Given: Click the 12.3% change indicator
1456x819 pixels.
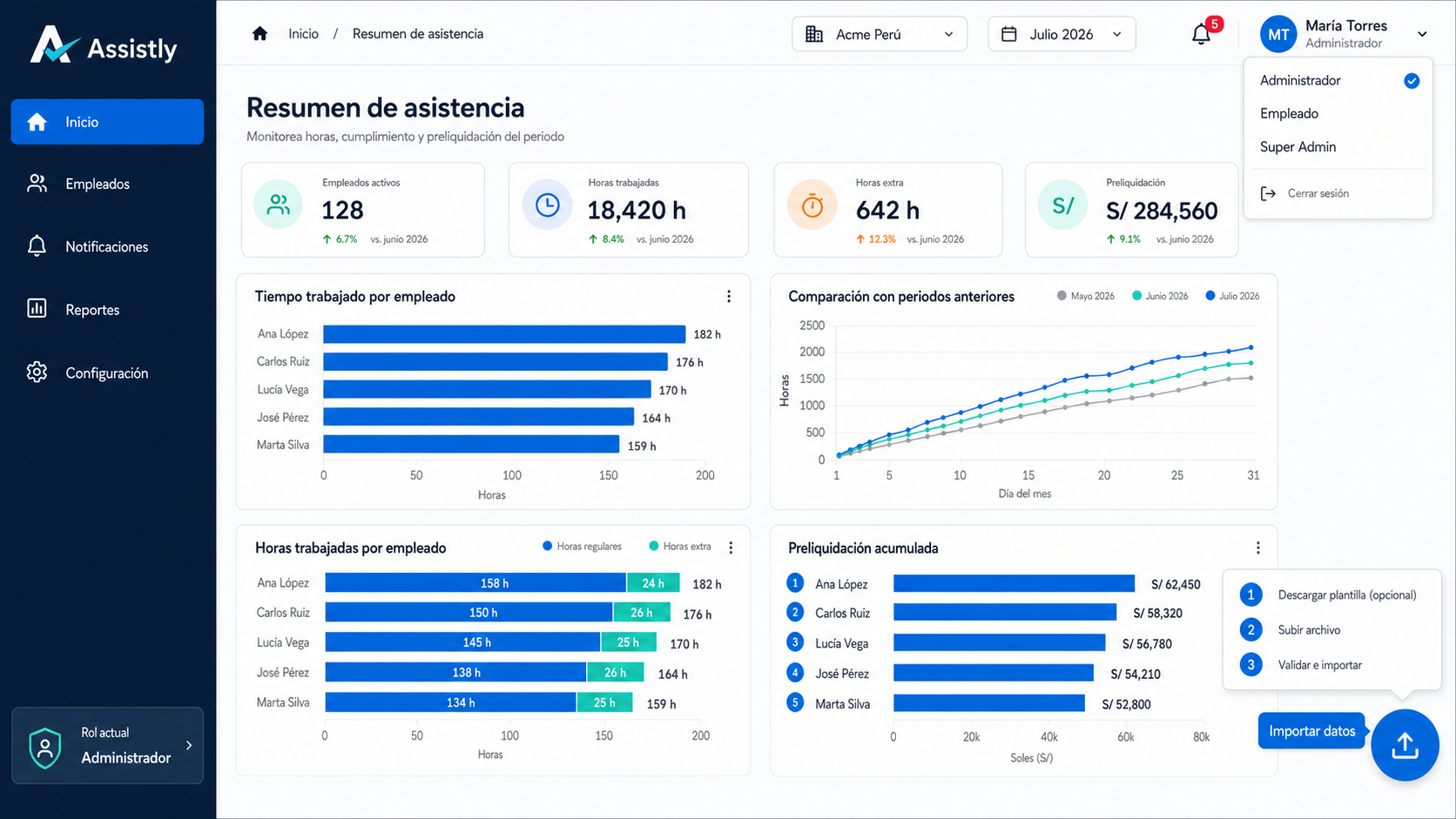Looking at the screenshot, I should (x=875, y=239).
